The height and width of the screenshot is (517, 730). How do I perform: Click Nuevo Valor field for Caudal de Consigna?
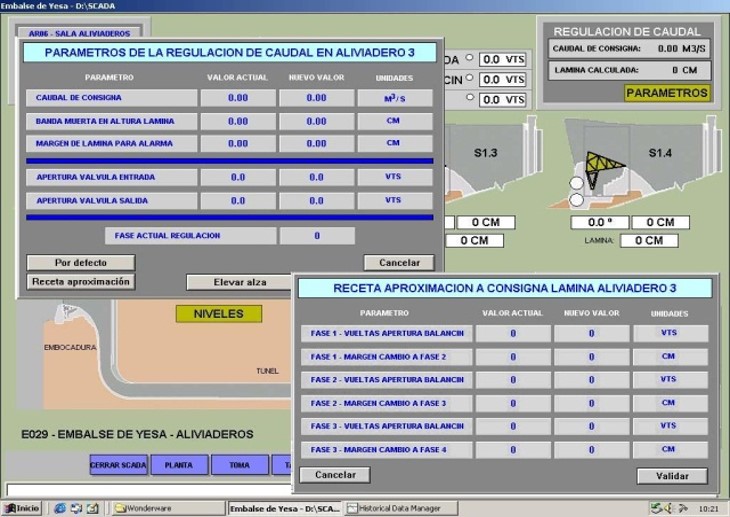pyautogui.click(x=317, y=98)
